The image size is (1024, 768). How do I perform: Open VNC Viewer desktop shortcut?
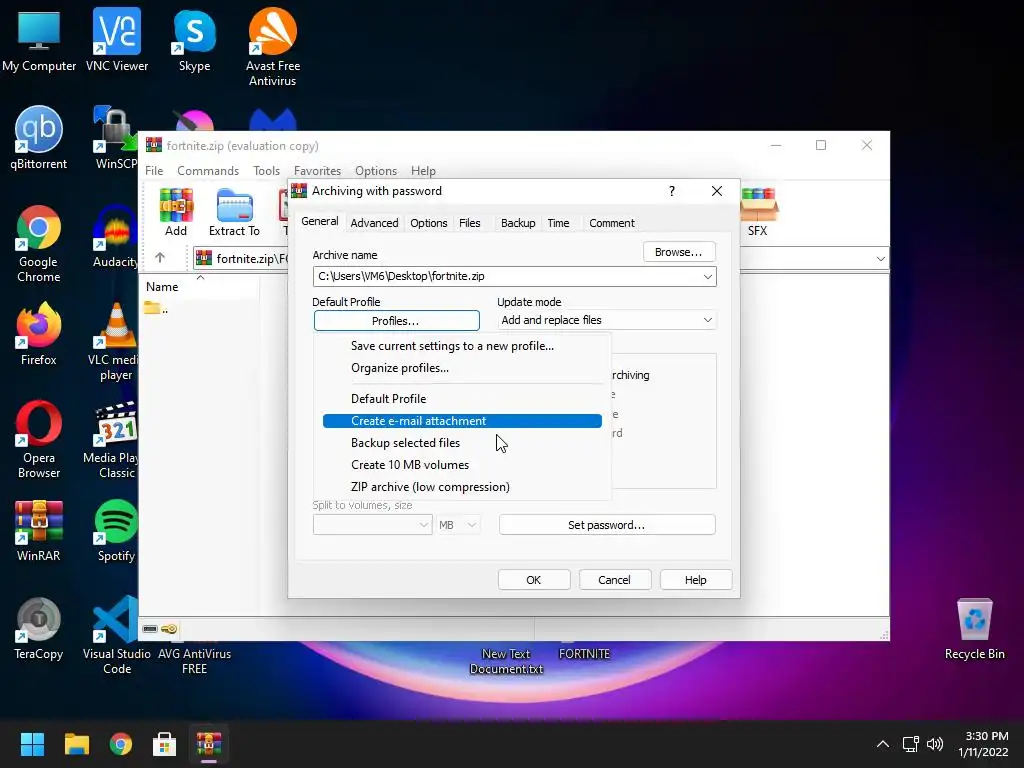point(117,40)
